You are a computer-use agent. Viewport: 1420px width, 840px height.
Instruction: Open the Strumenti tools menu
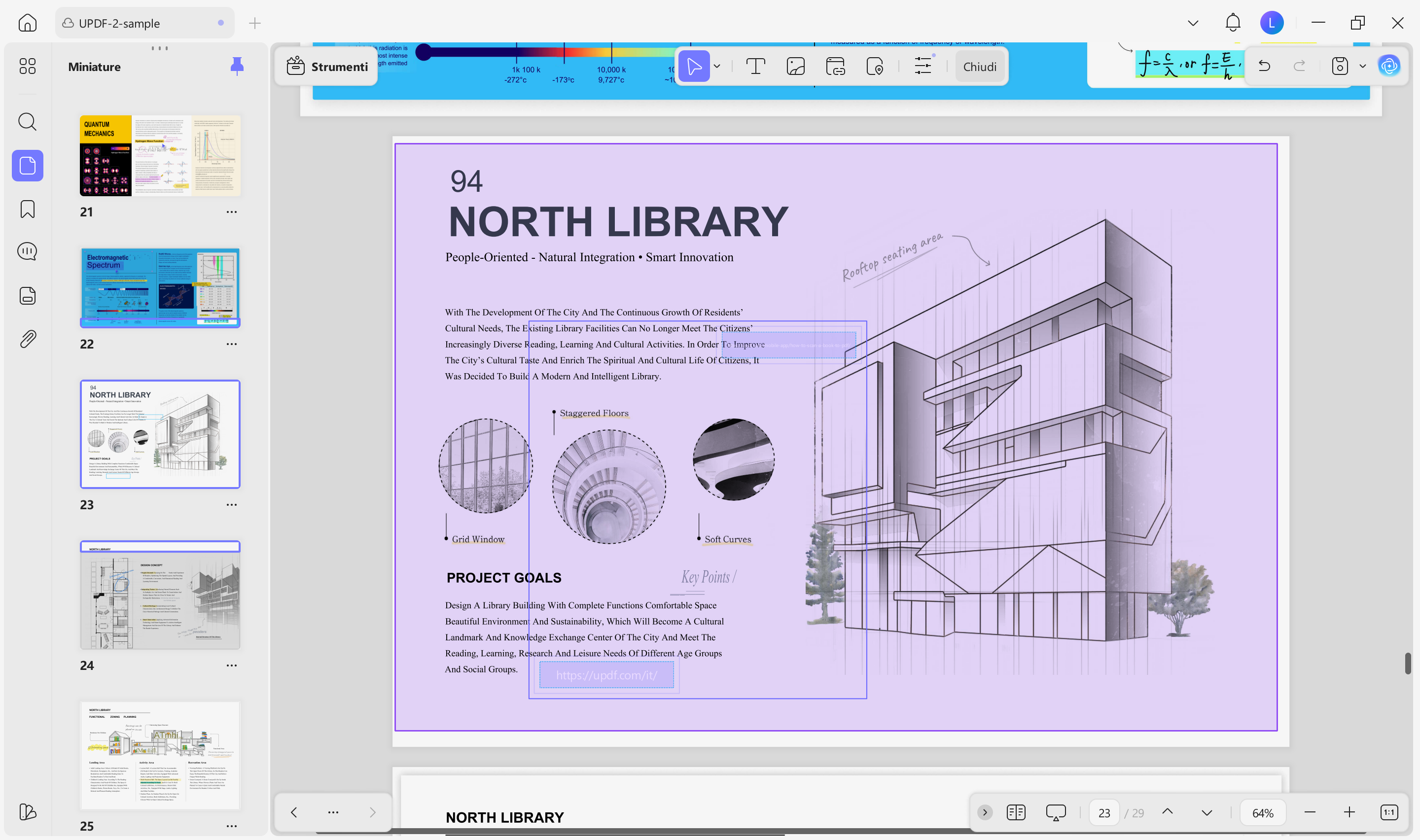[327, 67]
